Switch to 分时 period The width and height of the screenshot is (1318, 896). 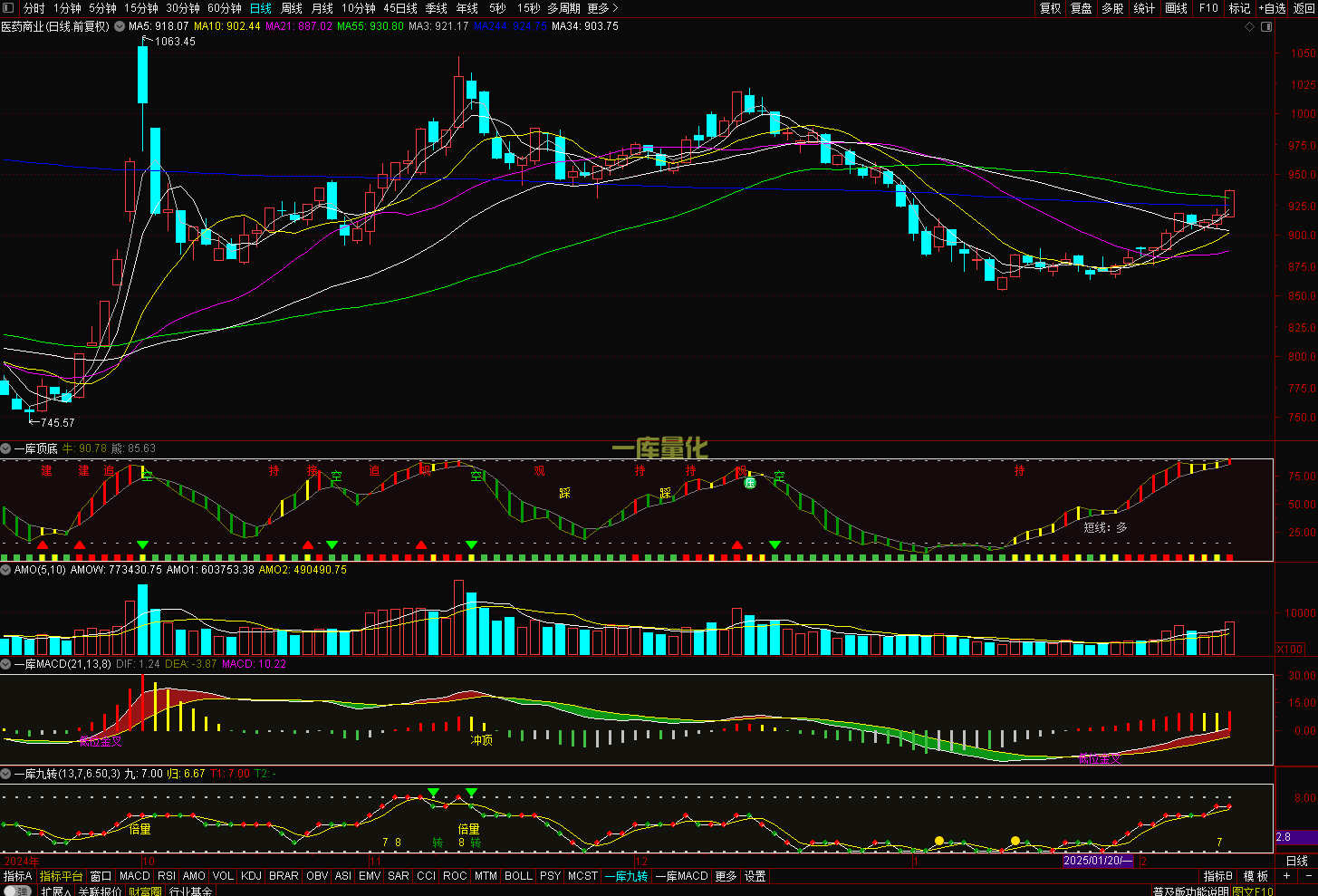[x=34, y=8]
